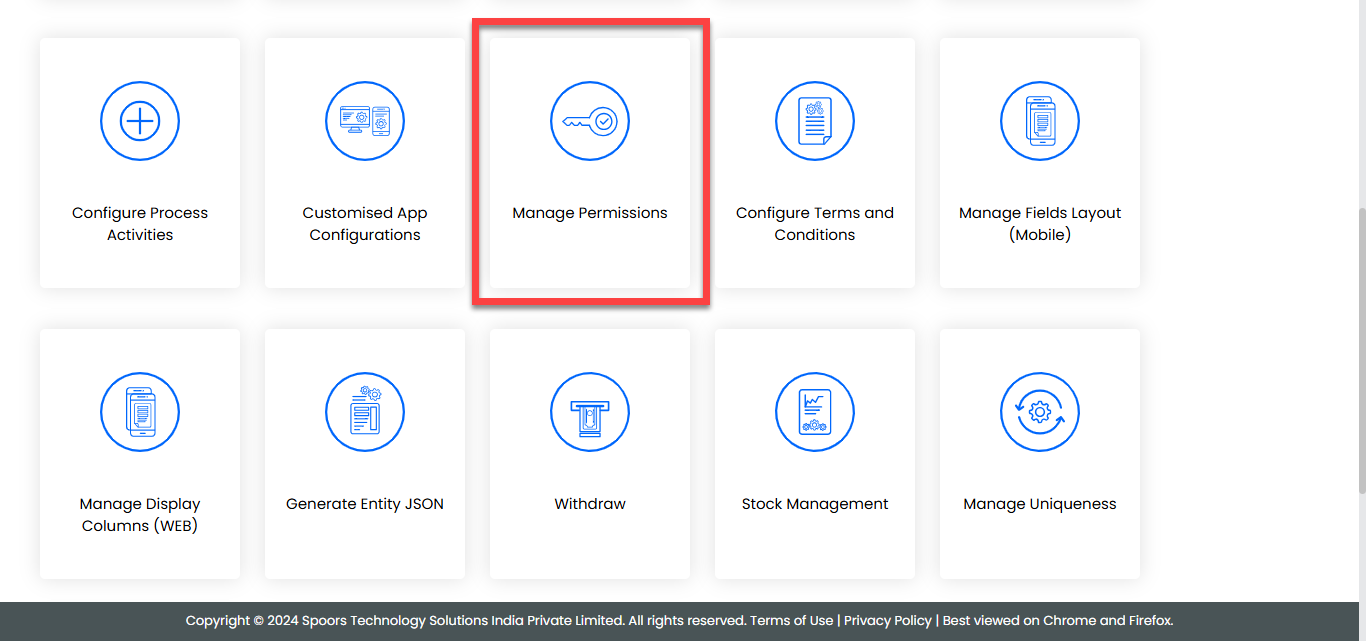Click the Manage Permissions key icon
The width and height of the screenshot is (1366, 641).
point(590,121)
